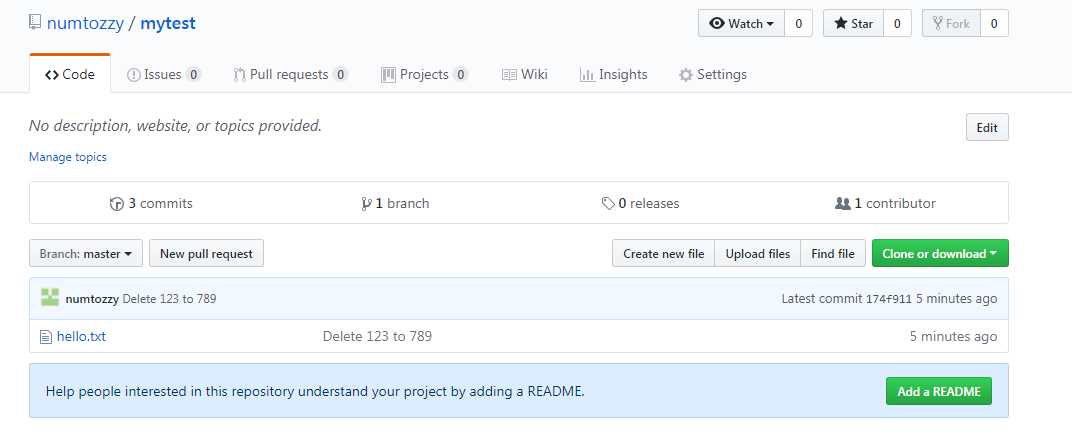This screenshot has width=1072, height=446.
Task: Click the star icon on Star button
Action: point(841,23)
